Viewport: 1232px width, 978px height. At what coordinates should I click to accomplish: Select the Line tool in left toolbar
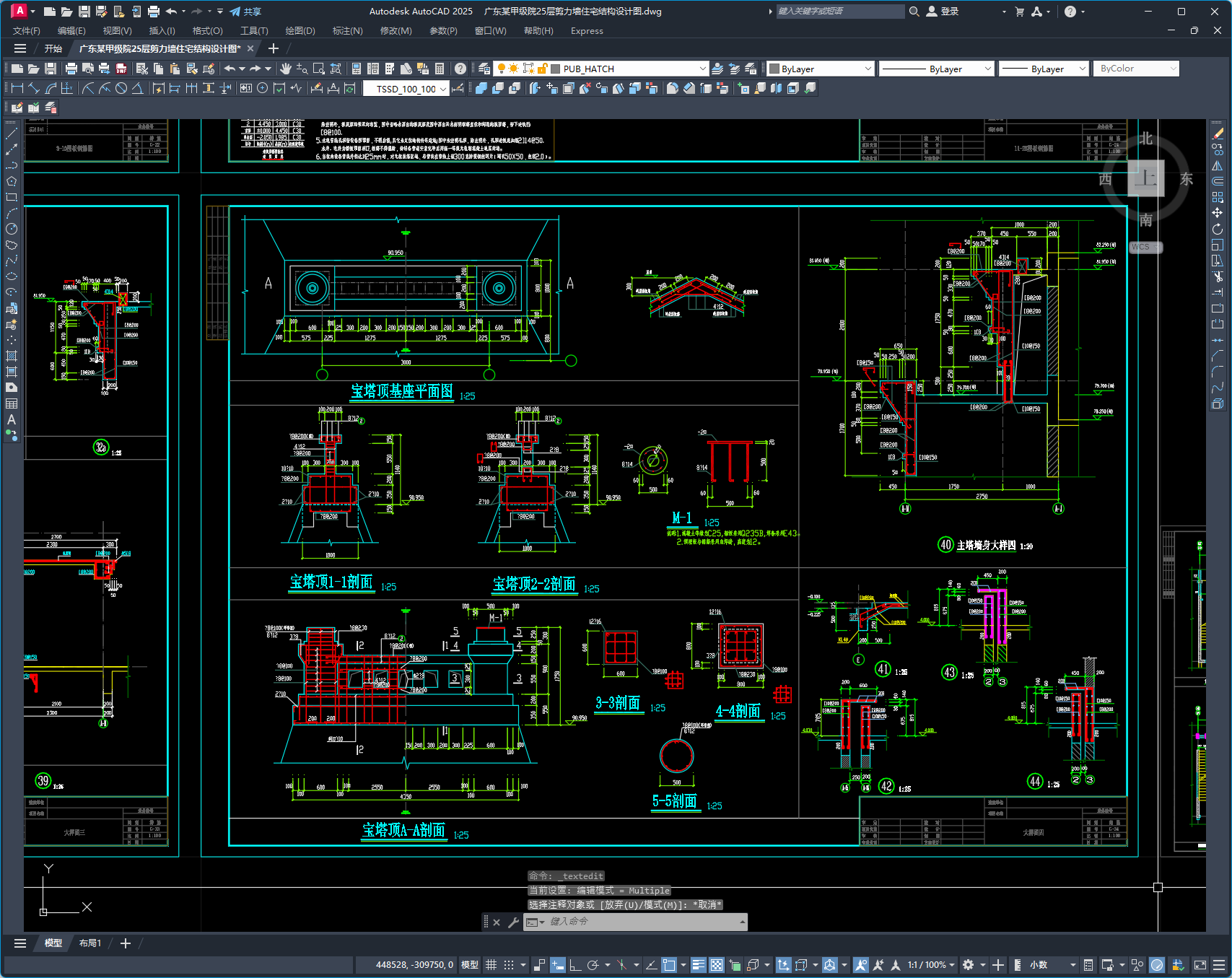tap(12, 134)
